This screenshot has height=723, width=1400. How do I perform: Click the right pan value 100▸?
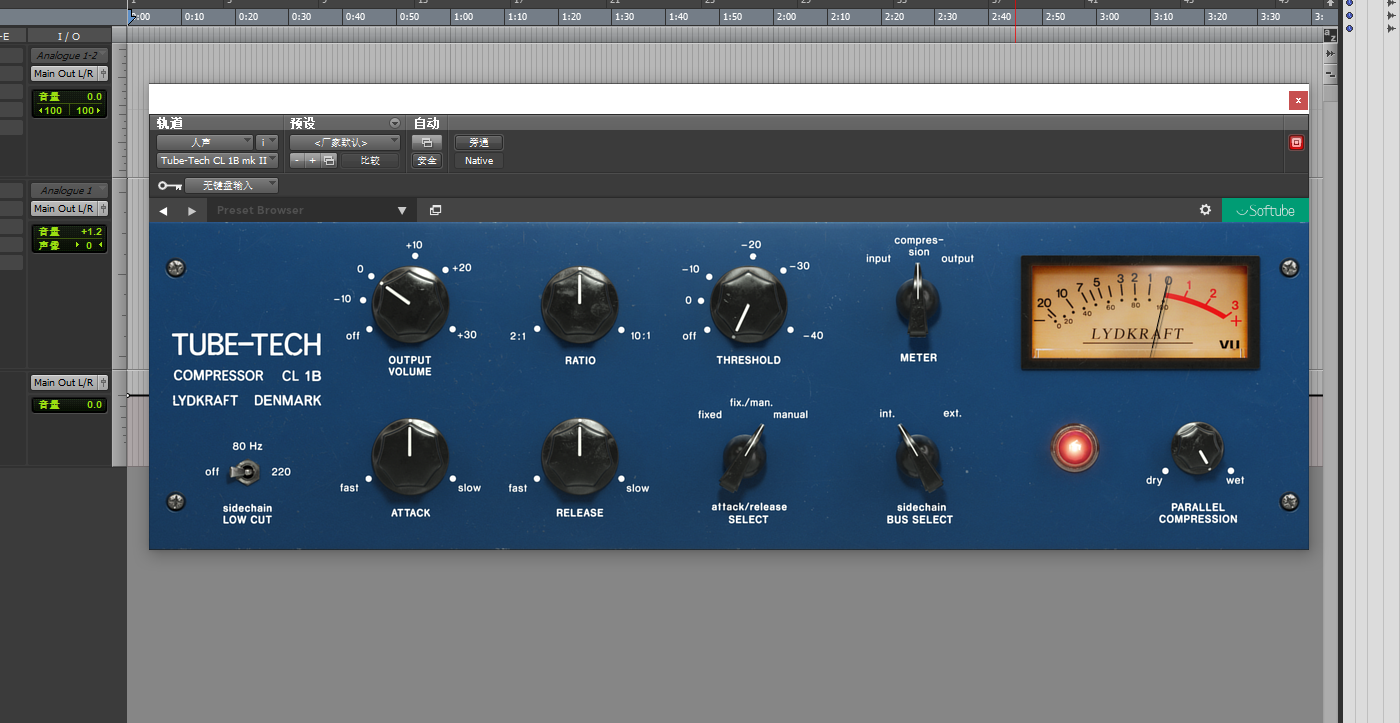pos(88,111)
